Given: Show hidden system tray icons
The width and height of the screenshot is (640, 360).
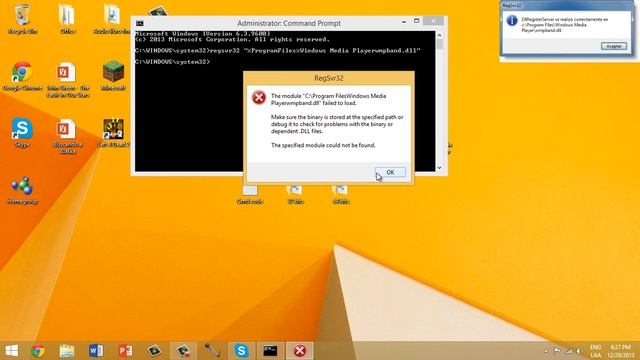Looking at the screenshot, I should (546, 351).
